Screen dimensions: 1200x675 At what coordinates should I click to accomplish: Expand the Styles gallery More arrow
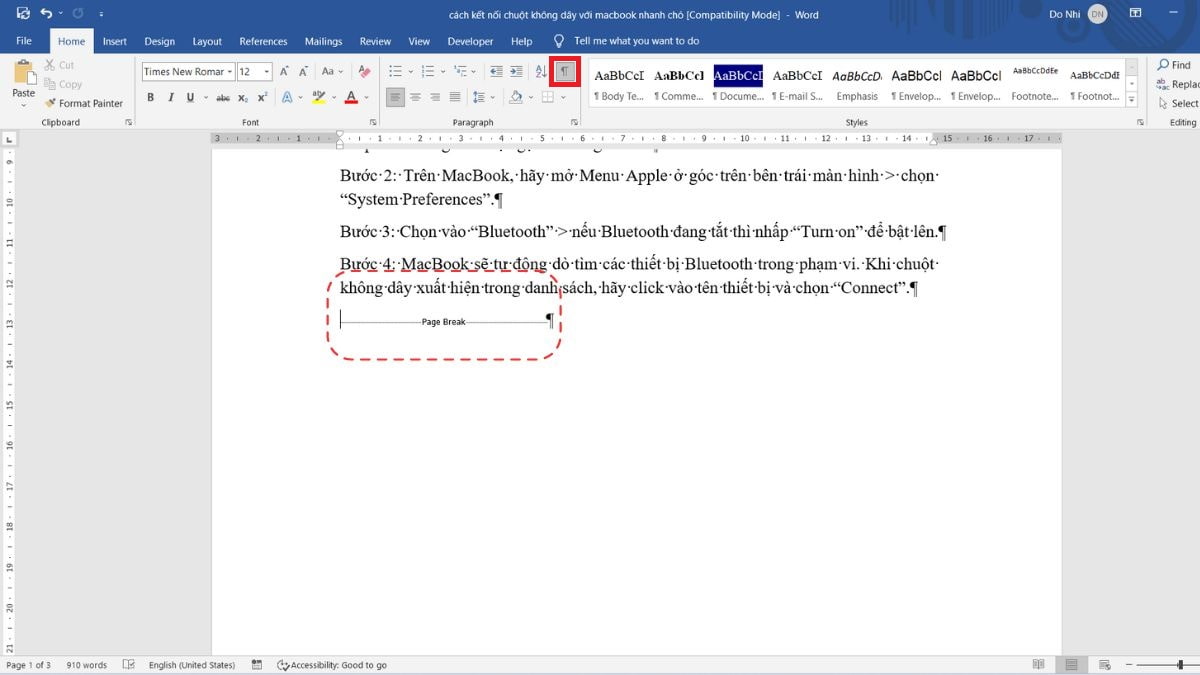tap(1131, 100)
